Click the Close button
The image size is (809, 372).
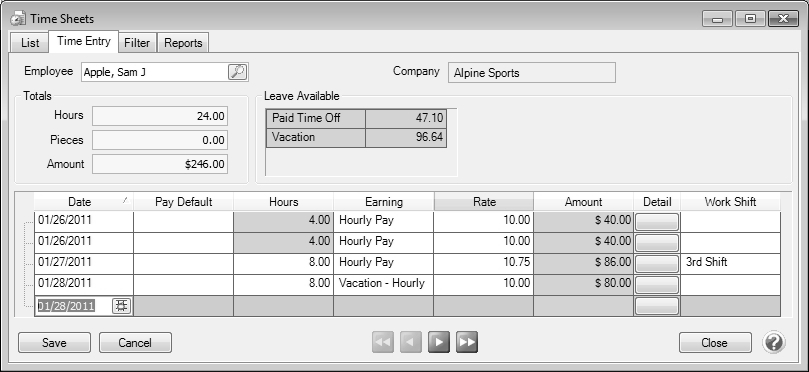coord(715,343)
